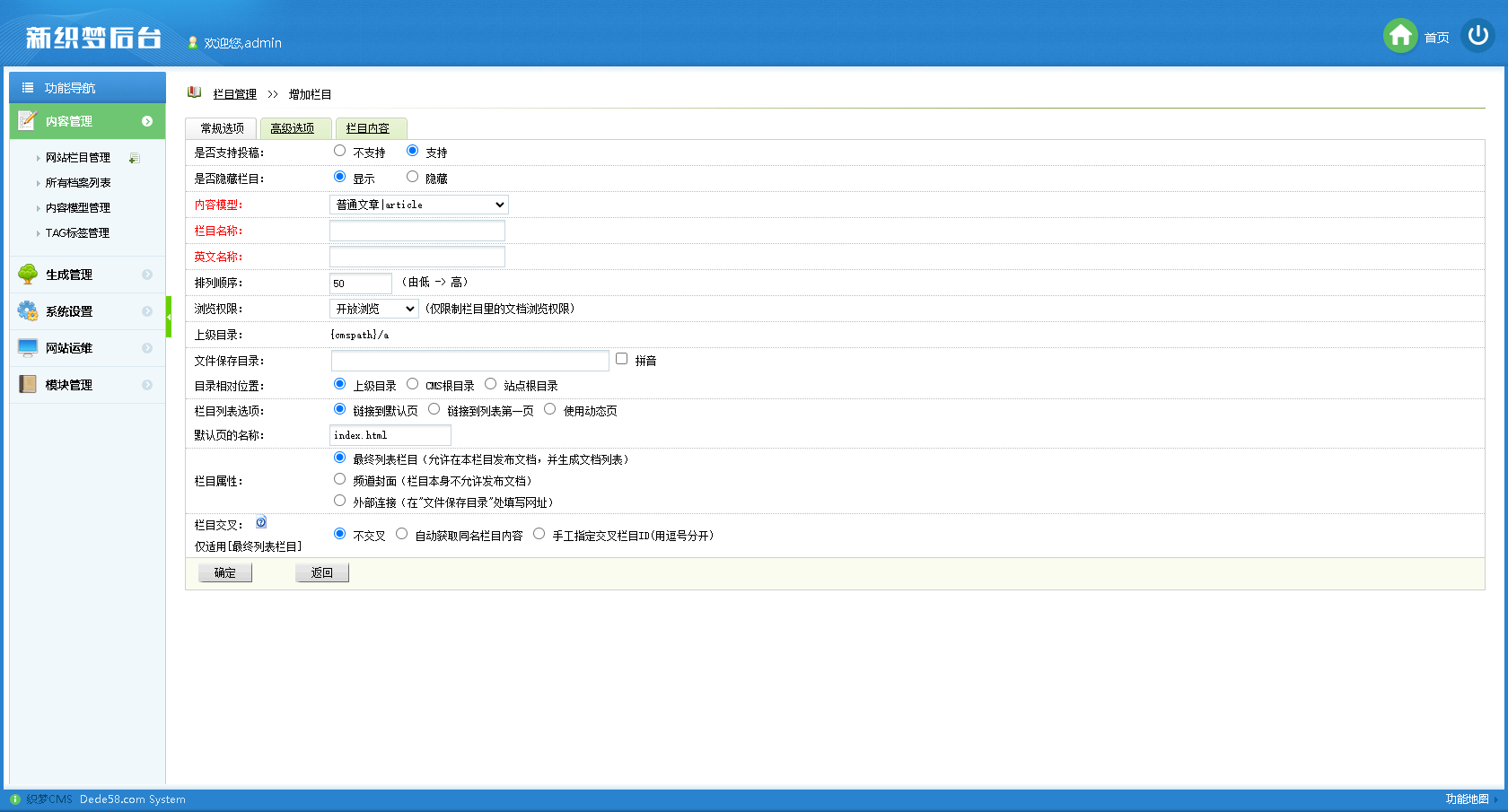The width and height of the screenshot is (1508, 812).
Task: Open 网站栏目管理 menu item
Action: (78, 158)
